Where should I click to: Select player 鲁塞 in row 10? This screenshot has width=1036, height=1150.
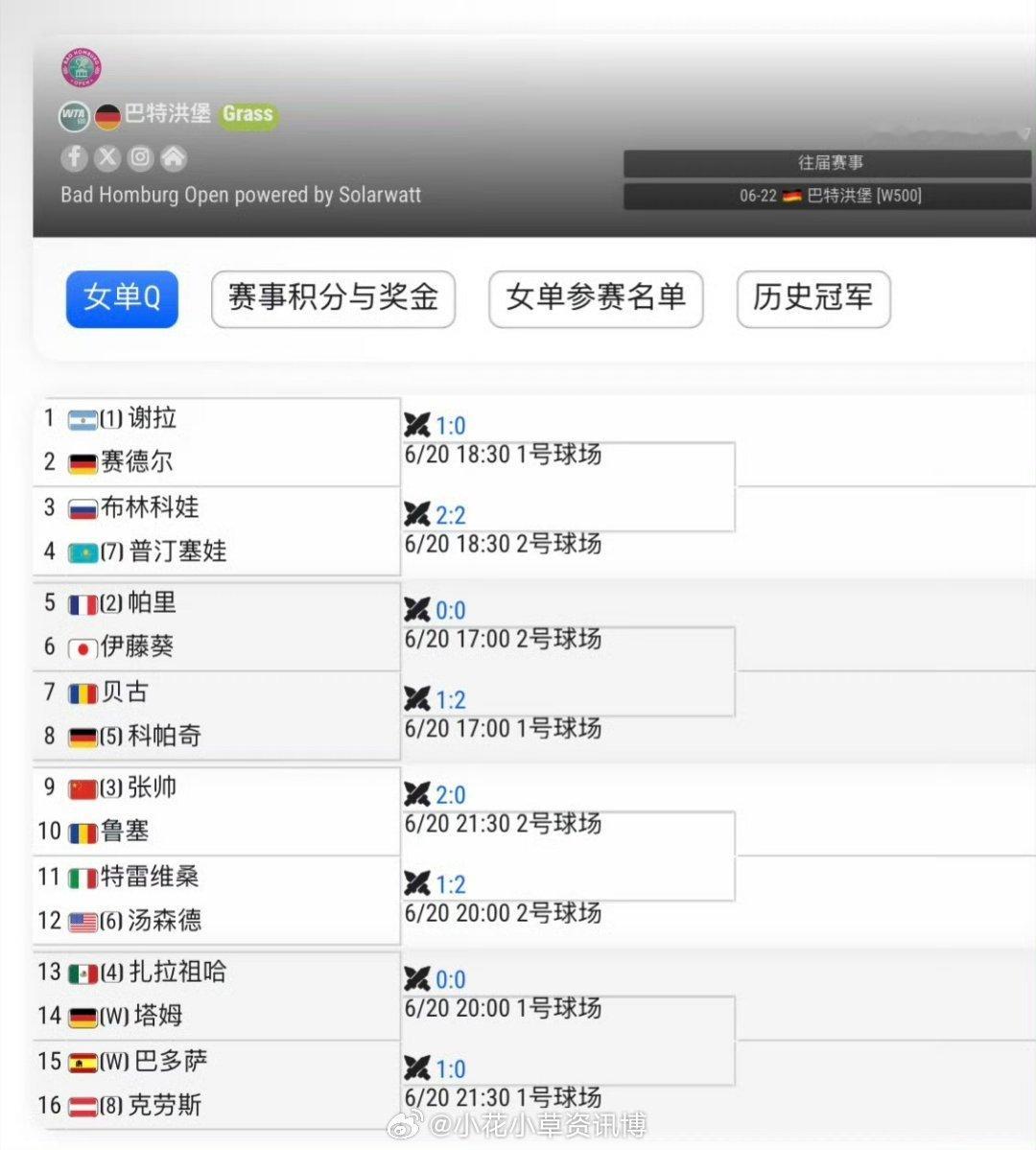click(125, 832)
